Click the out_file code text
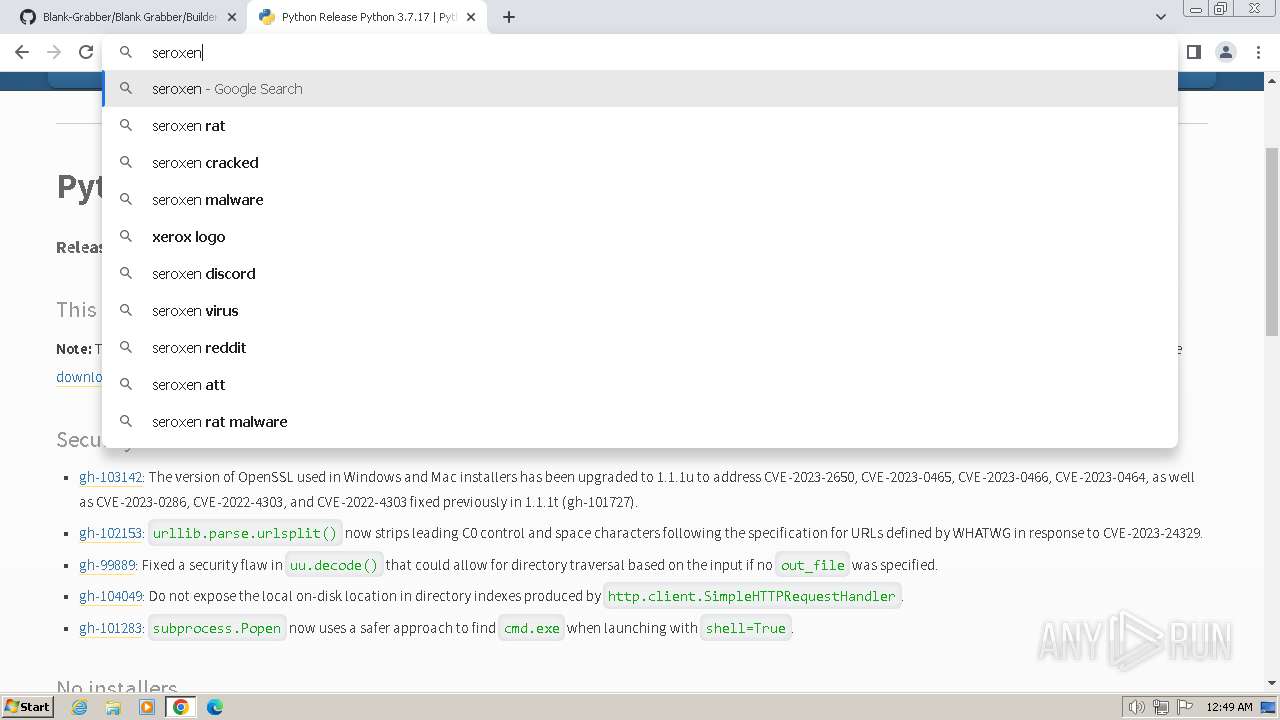Screen dimensions: 1280x720 pos(813,565)
